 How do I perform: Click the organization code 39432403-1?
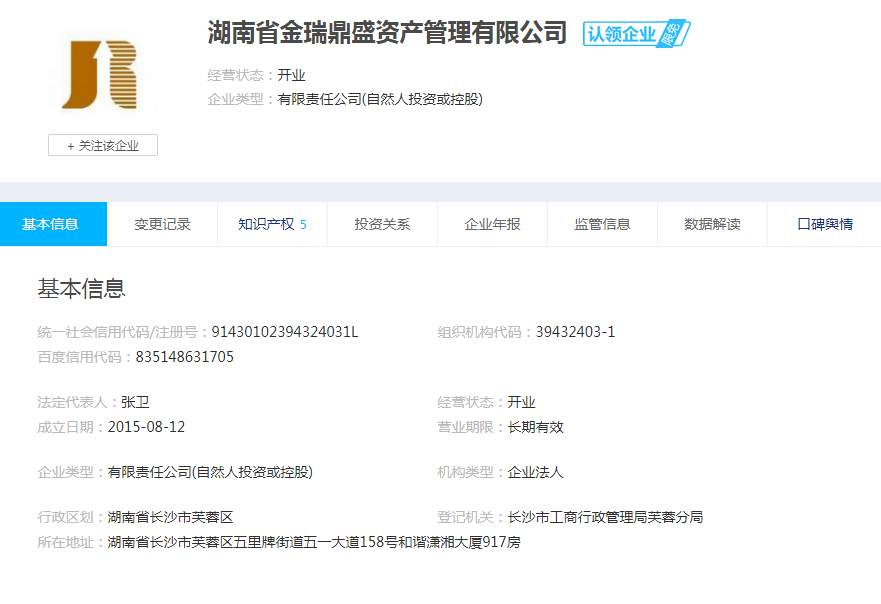point(575,332)
